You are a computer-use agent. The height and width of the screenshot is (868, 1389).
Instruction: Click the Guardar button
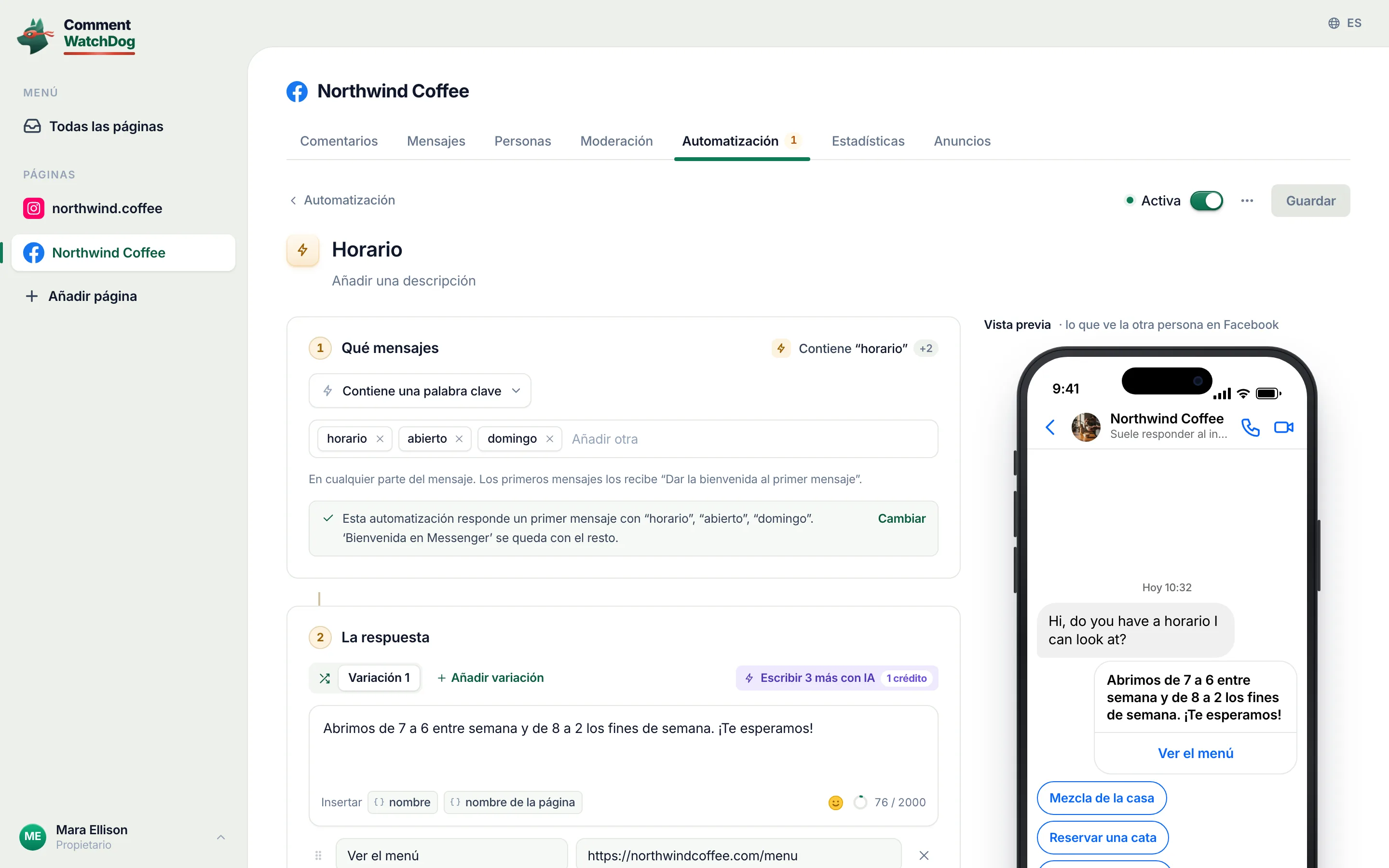(1310, 200)
